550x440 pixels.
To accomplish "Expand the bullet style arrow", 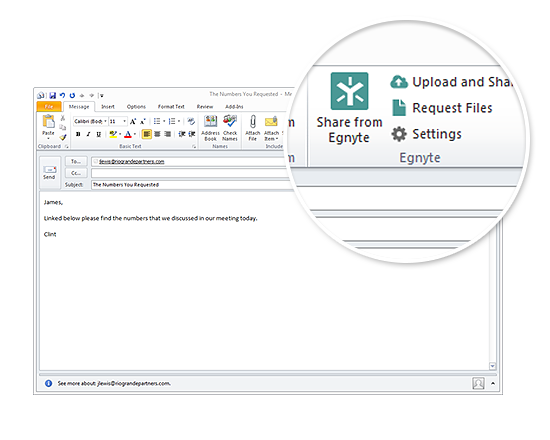I will click(164, 121).
